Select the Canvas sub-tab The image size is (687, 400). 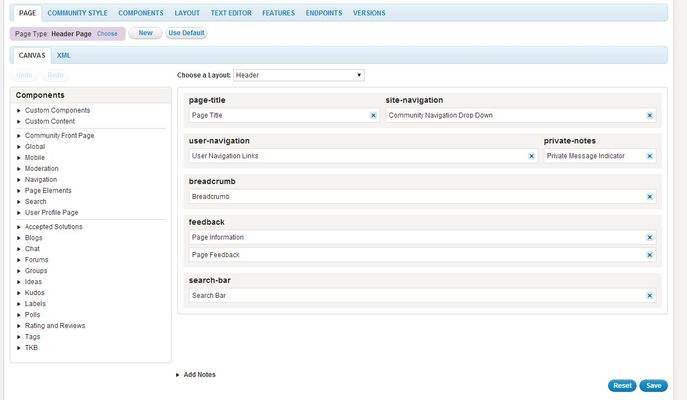tap(32, 56)
